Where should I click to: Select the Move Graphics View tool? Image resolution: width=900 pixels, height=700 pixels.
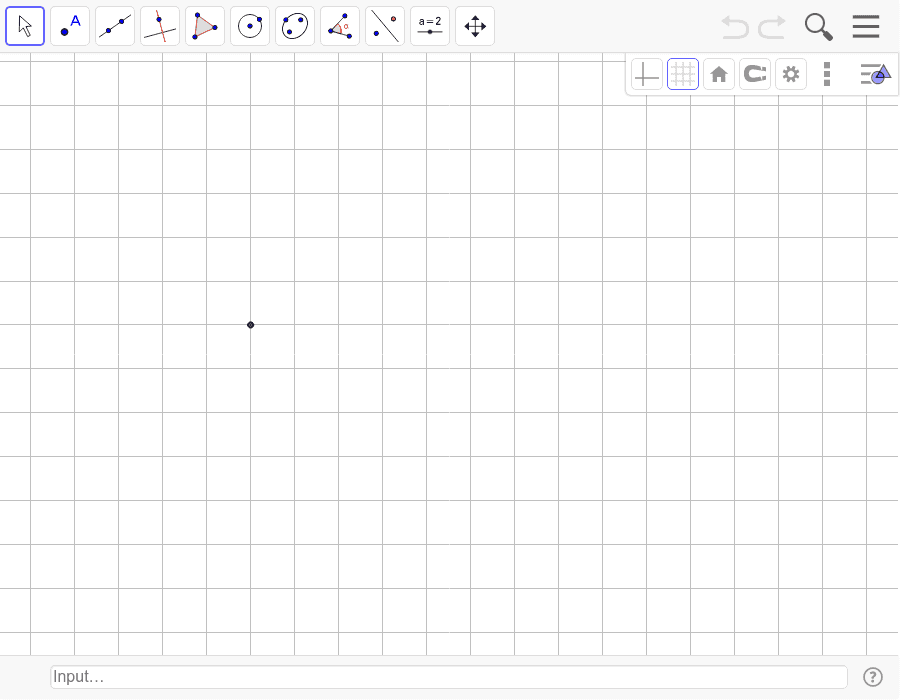coord(475,26)
